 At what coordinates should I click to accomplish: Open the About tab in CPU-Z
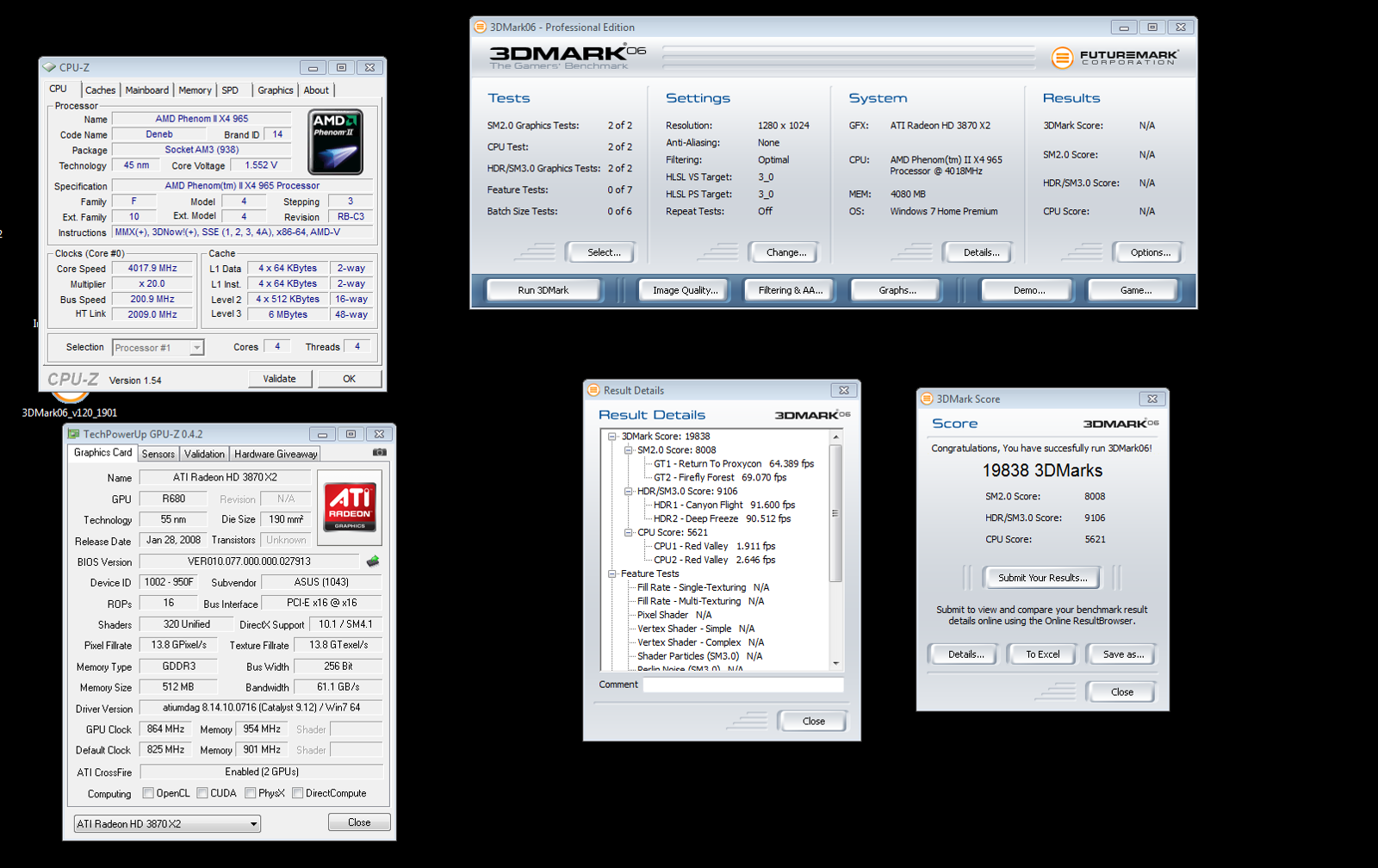(316, 90)
